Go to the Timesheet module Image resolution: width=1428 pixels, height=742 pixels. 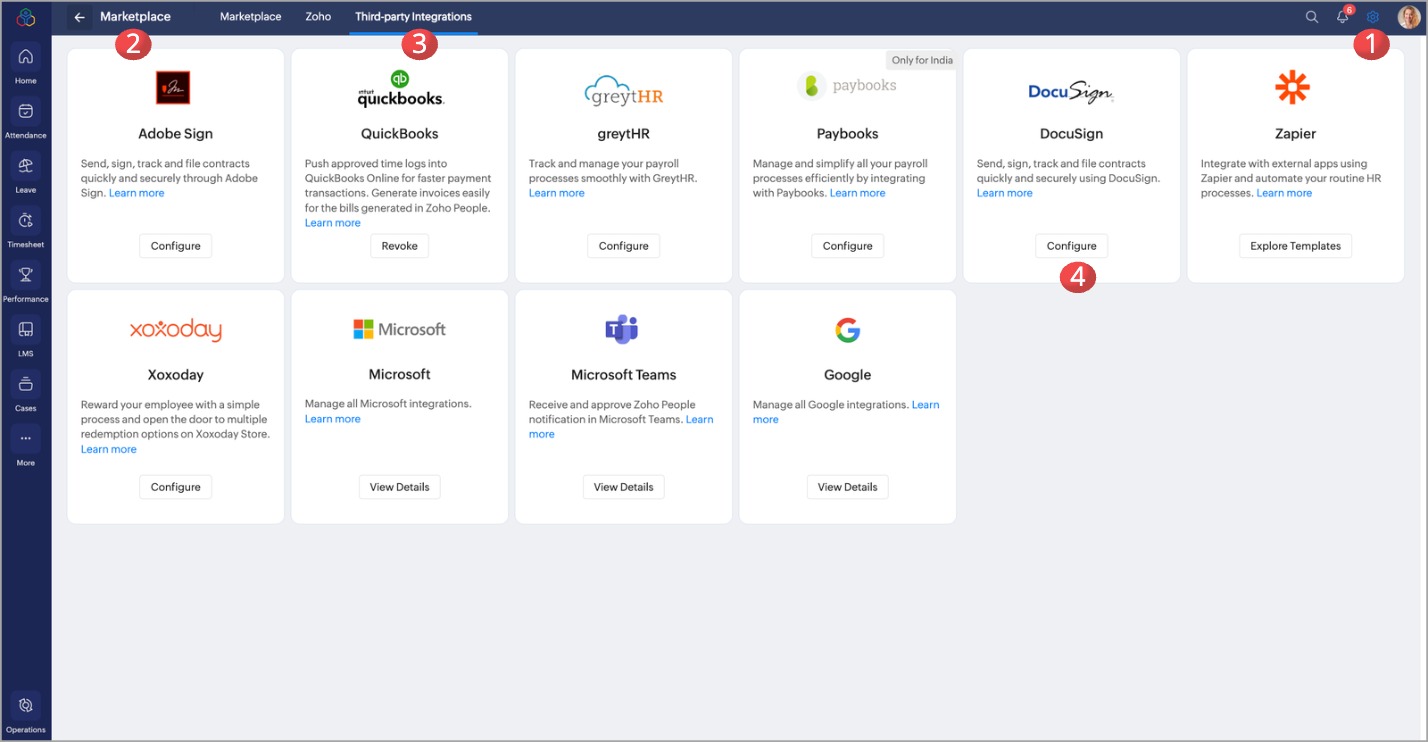26,227
